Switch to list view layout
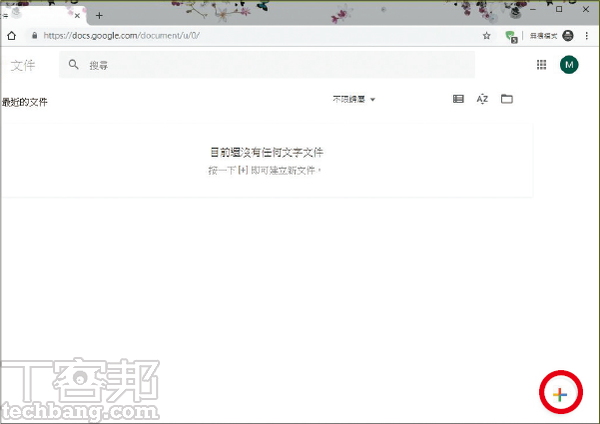Image resolution: width=600 pixels, height=424 pixels. [458, 99]
